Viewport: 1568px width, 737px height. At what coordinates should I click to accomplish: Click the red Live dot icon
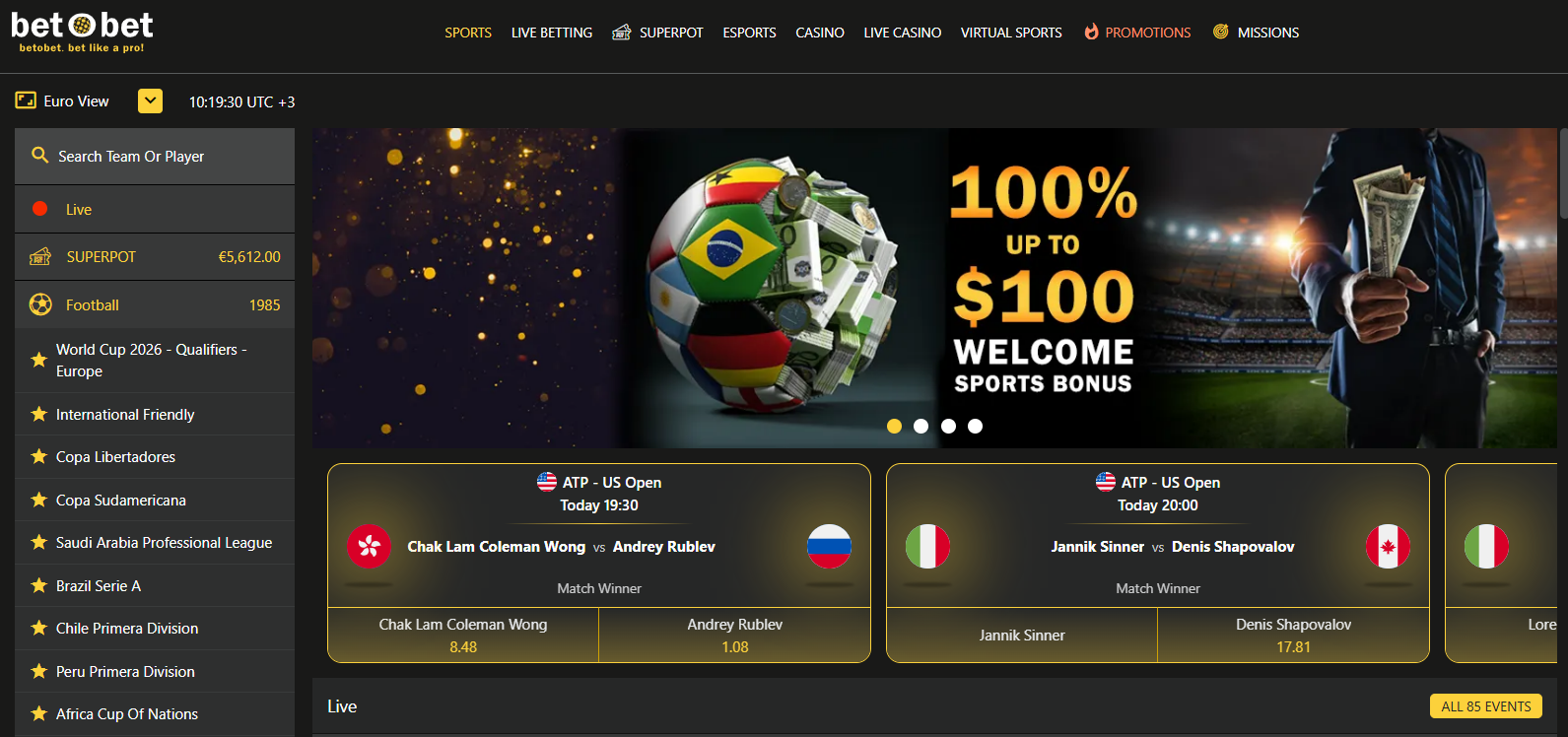pos(40,209)
